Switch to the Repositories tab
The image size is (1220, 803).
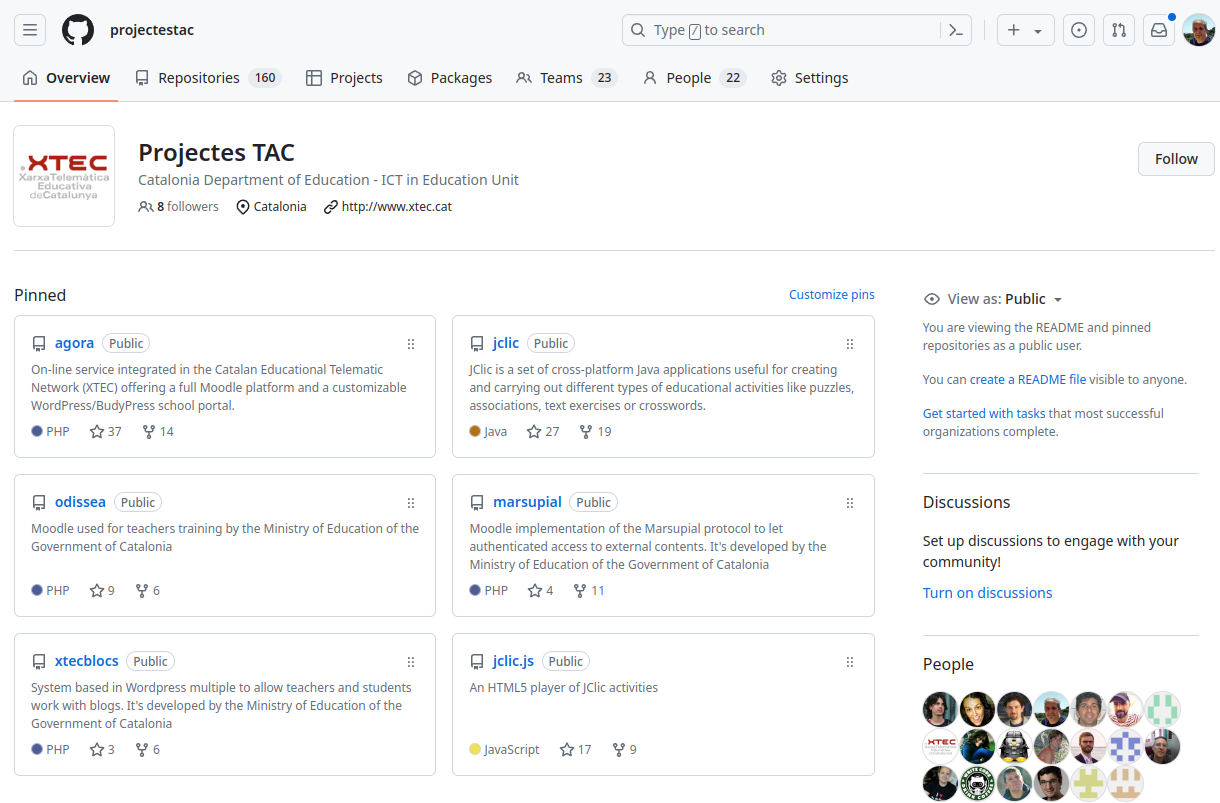208,78
